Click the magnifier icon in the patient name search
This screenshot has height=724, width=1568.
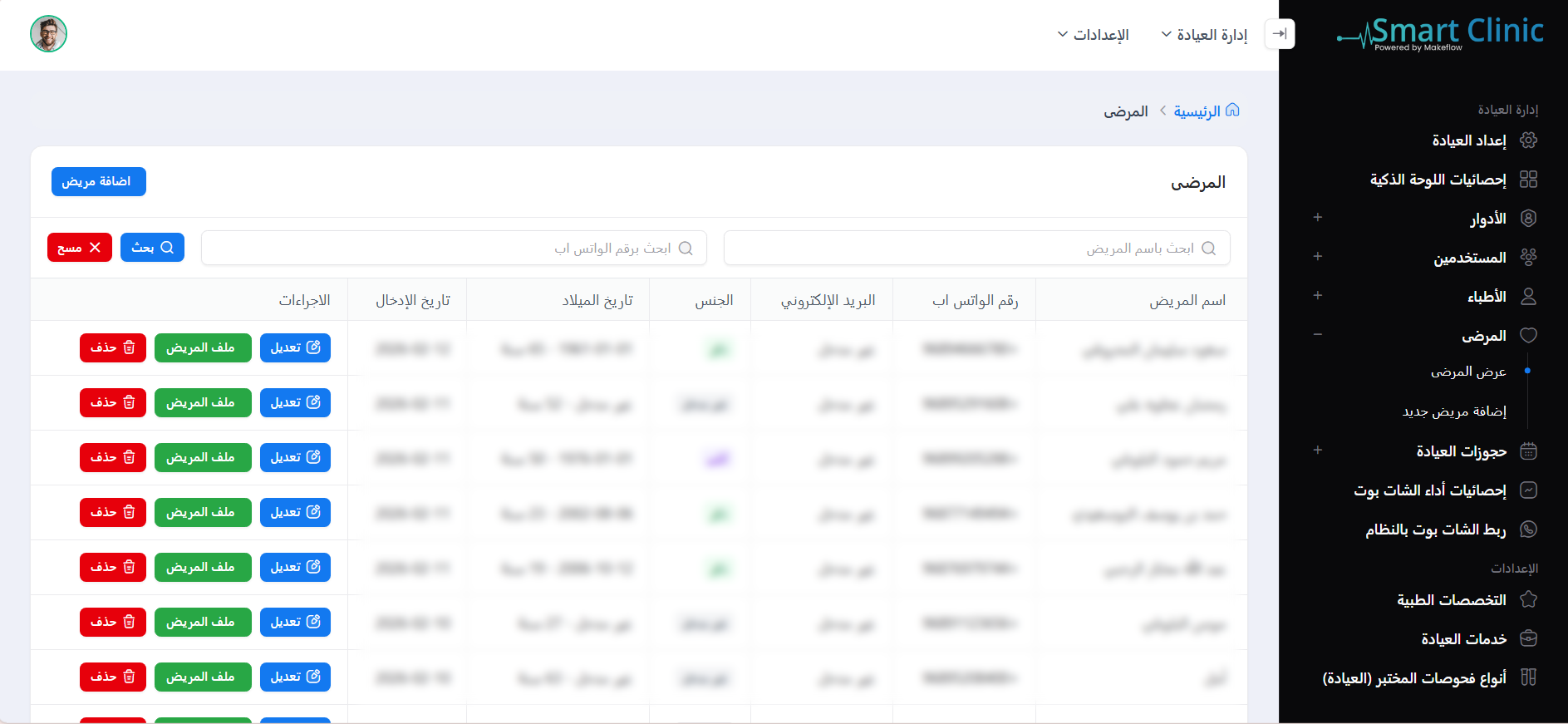[1209, 249]
